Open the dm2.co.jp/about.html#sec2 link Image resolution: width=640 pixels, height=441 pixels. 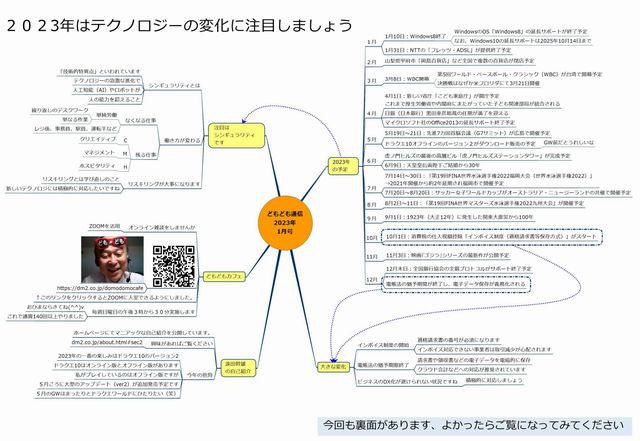coord(107,342)
